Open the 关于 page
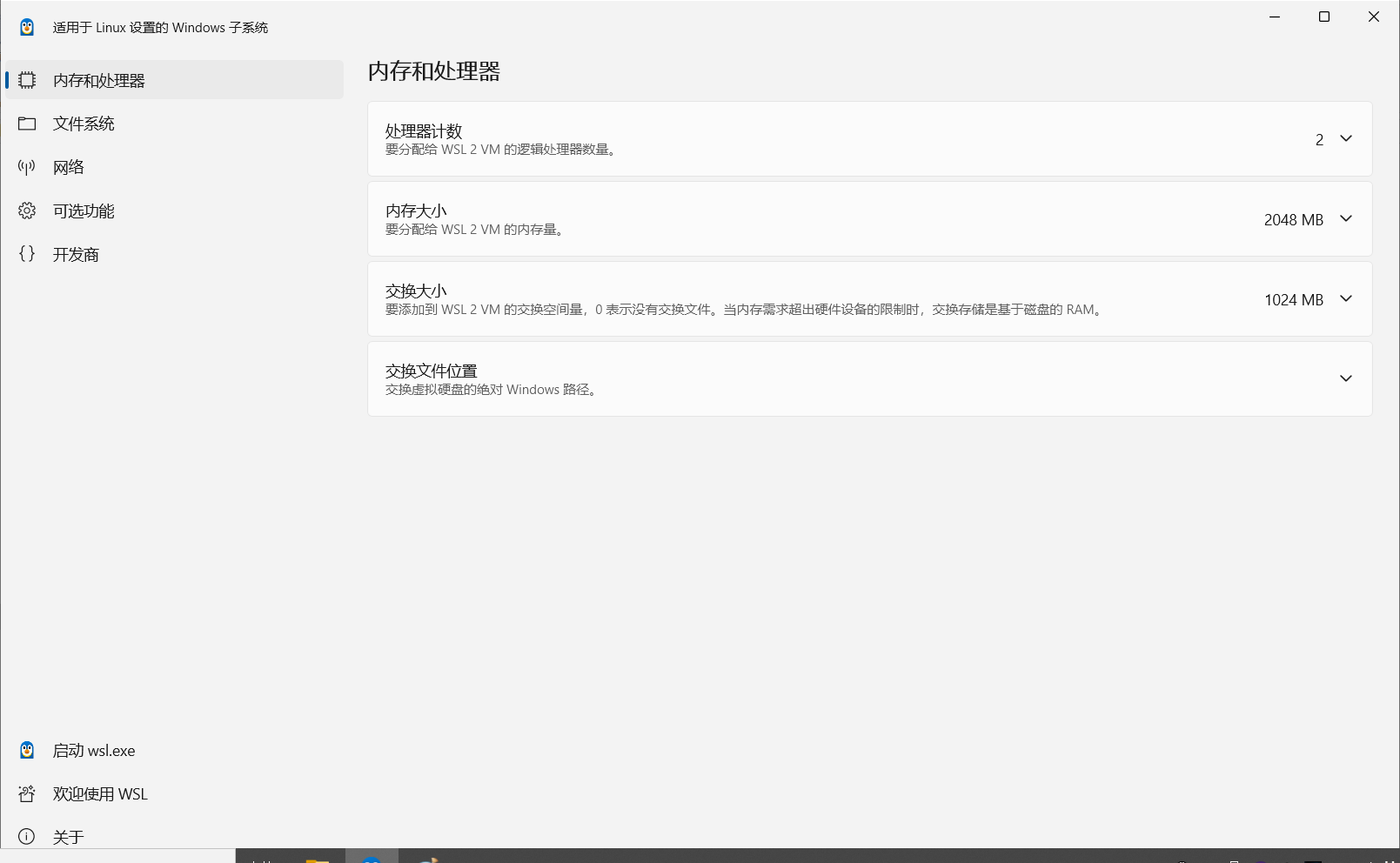 point(174,836)
